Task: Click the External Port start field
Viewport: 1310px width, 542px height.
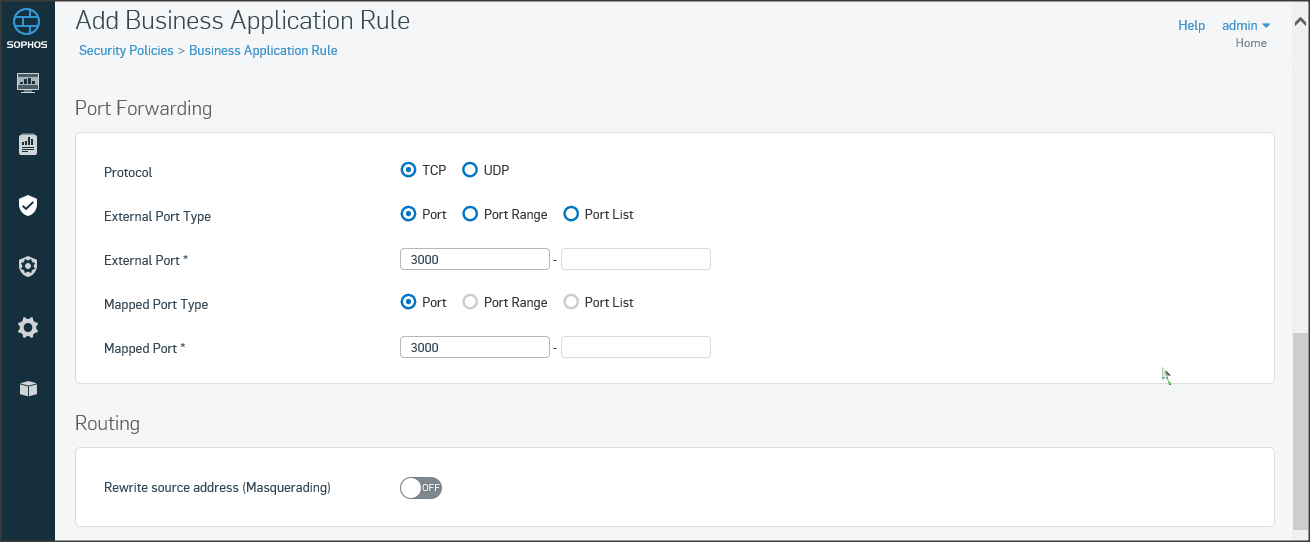Action: pos(475,260)
